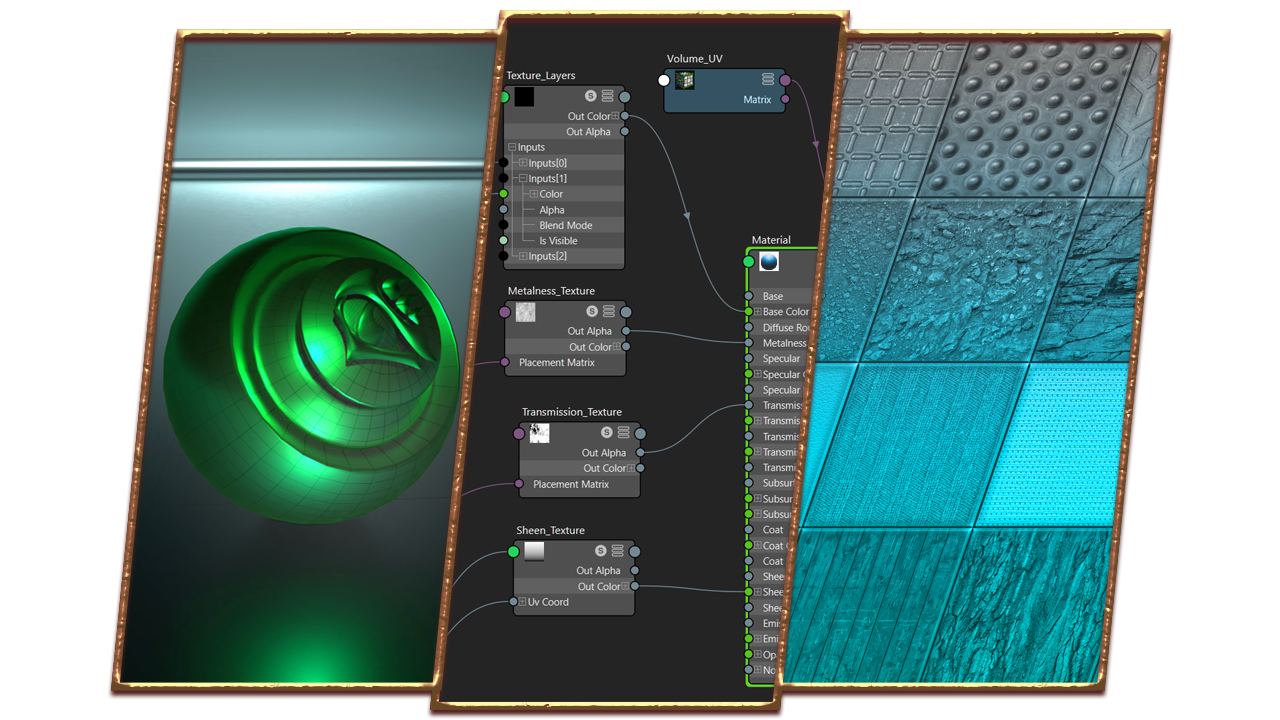Expand Base Color on the Material node
The width and height of the screenshot is (1280, 720).
(758, 311)
